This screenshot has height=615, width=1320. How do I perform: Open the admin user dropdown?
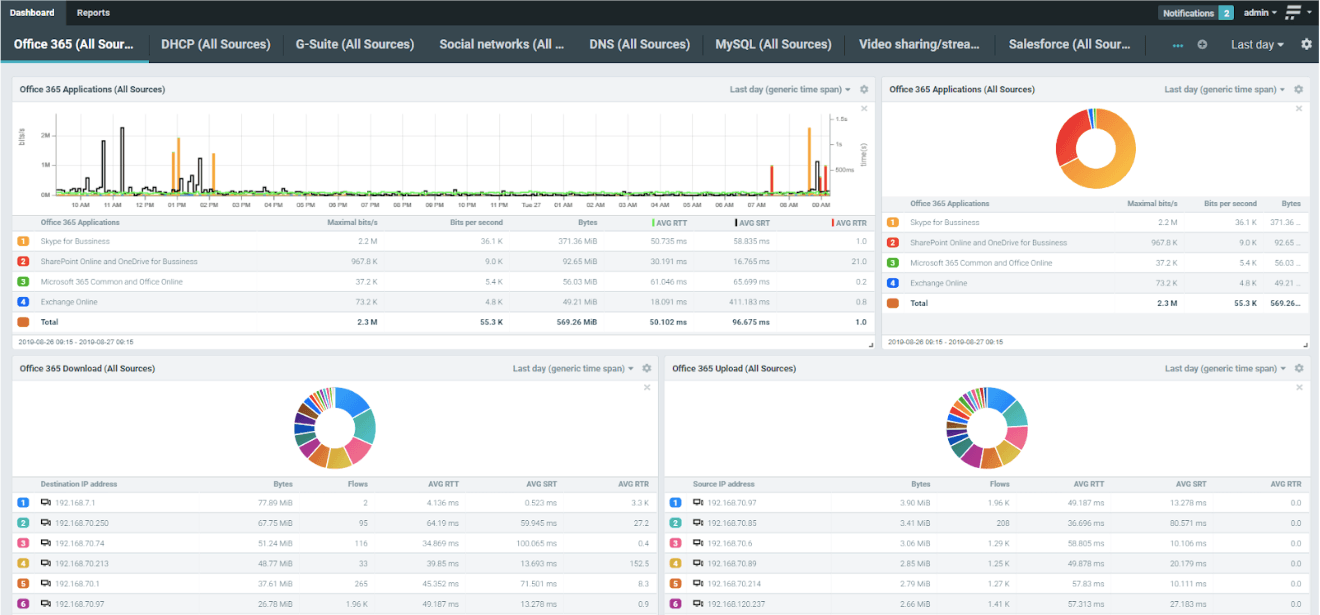(1260, 13)
